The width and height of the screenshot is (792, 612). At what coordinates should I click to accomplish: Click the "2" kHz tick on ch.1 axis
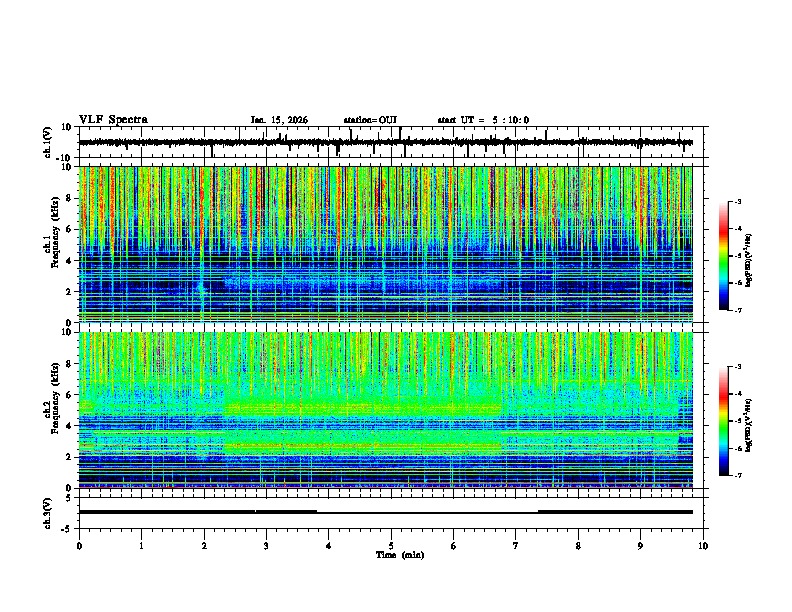(x=69, y=291)
